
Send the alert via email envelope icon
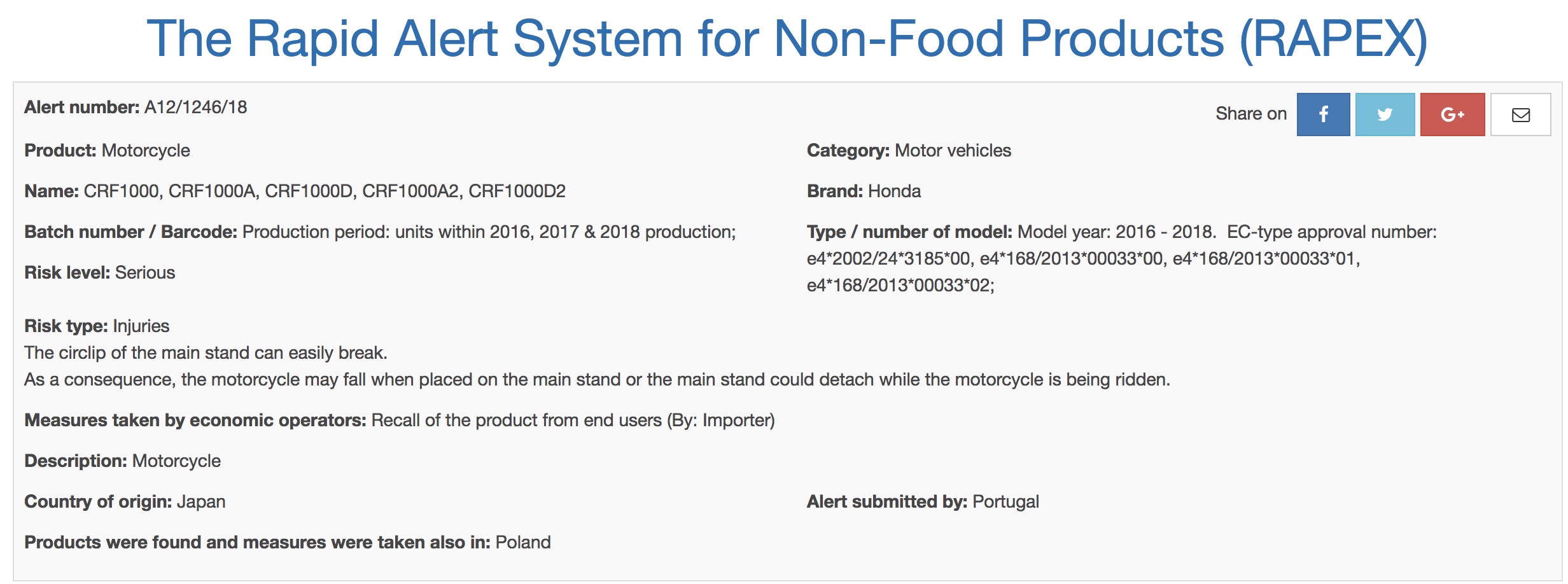(x=1520, y=115)
